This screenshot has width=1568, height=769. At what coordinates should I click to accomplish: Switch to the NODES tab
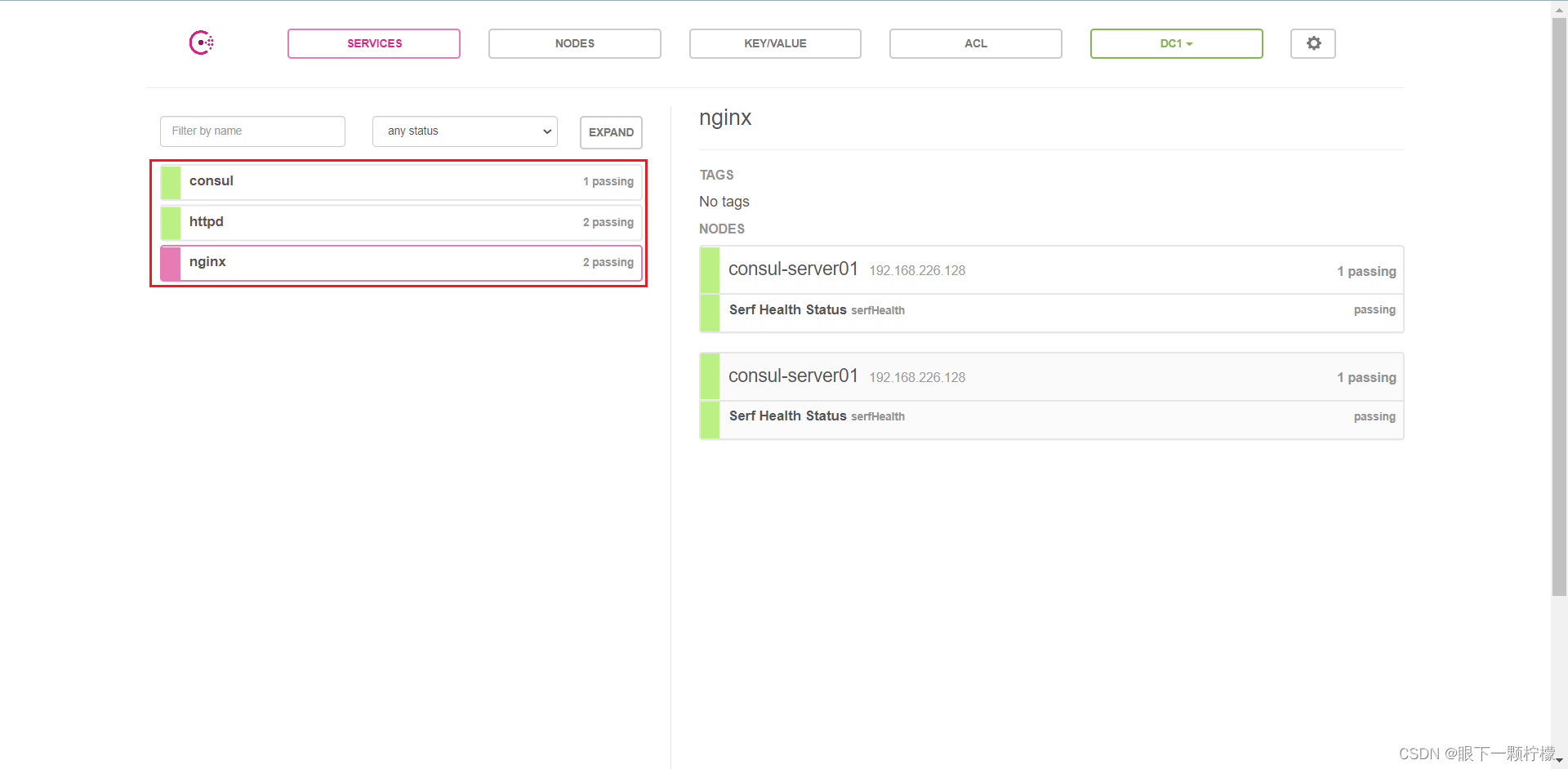tap(575, 43)
